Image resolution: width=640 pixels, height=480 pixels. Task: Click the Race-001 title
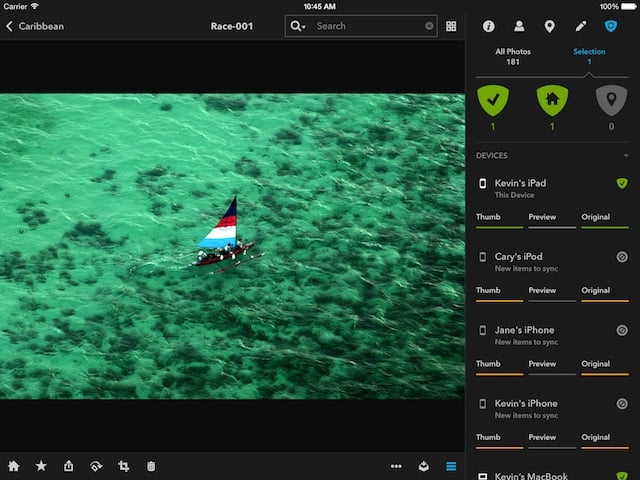232,27
